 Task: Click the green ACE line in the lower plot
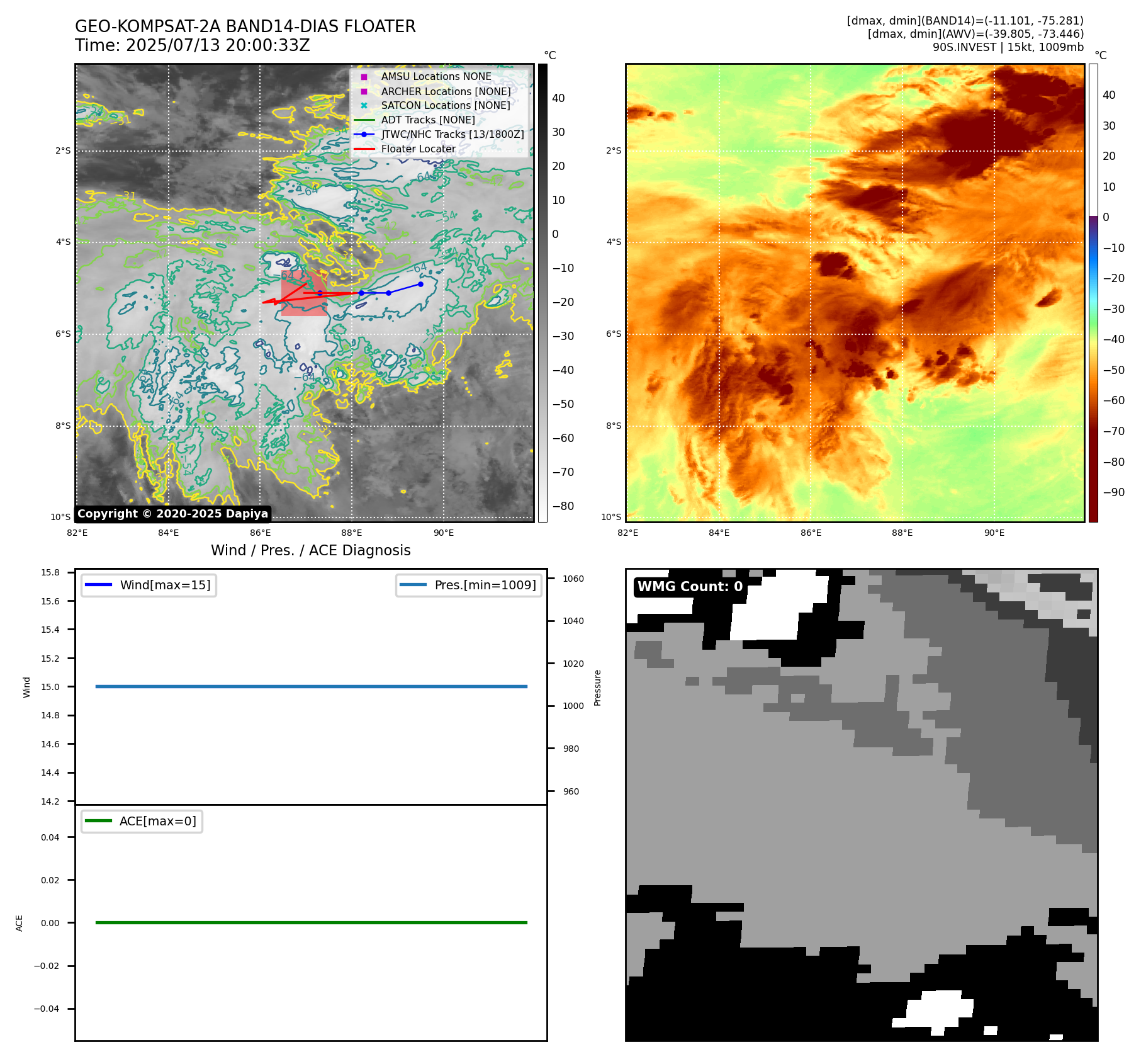[311, 922]
